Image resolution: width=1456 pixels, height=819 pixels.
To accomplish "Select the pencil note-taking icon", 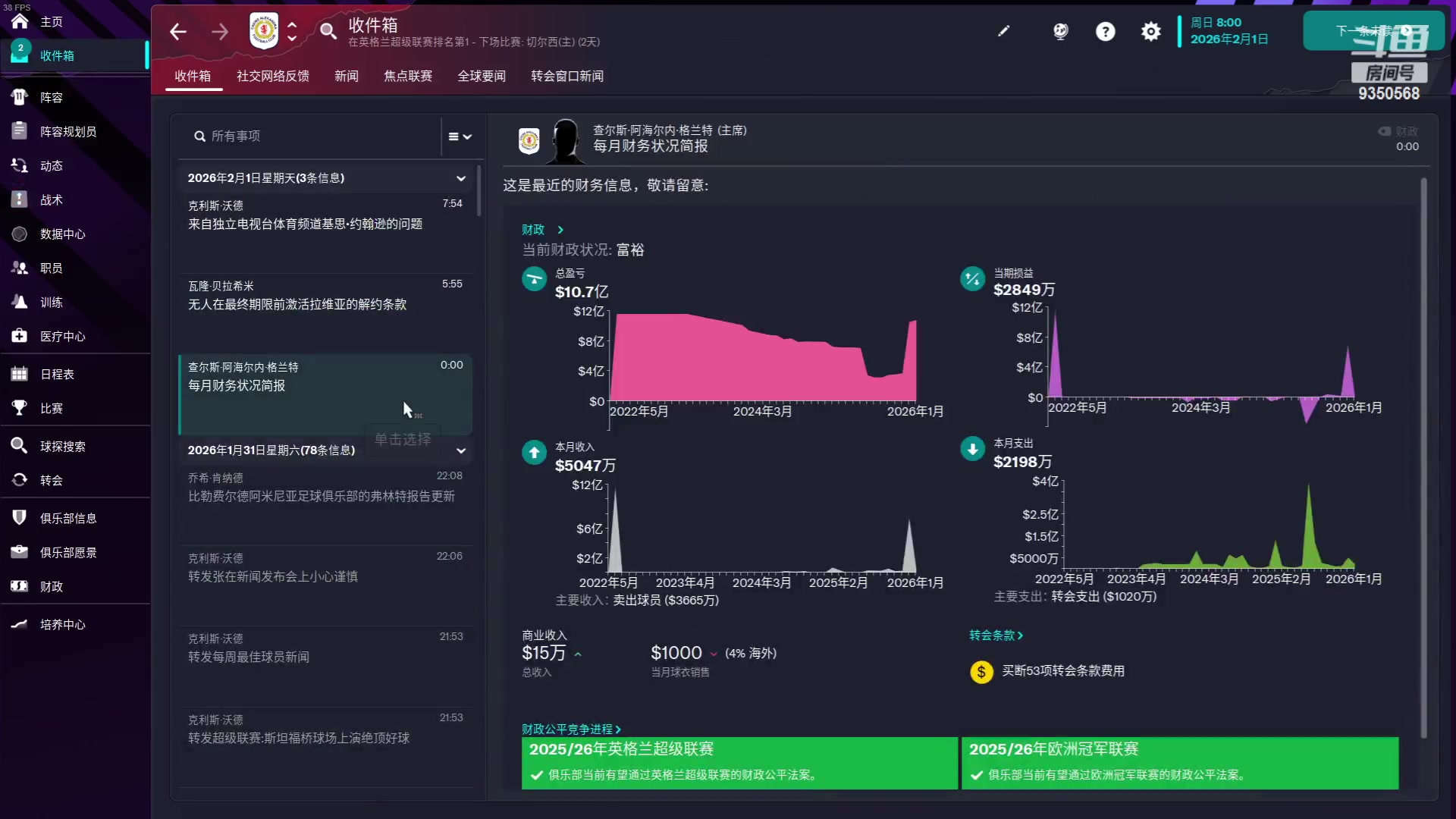I will point(1004,31).
